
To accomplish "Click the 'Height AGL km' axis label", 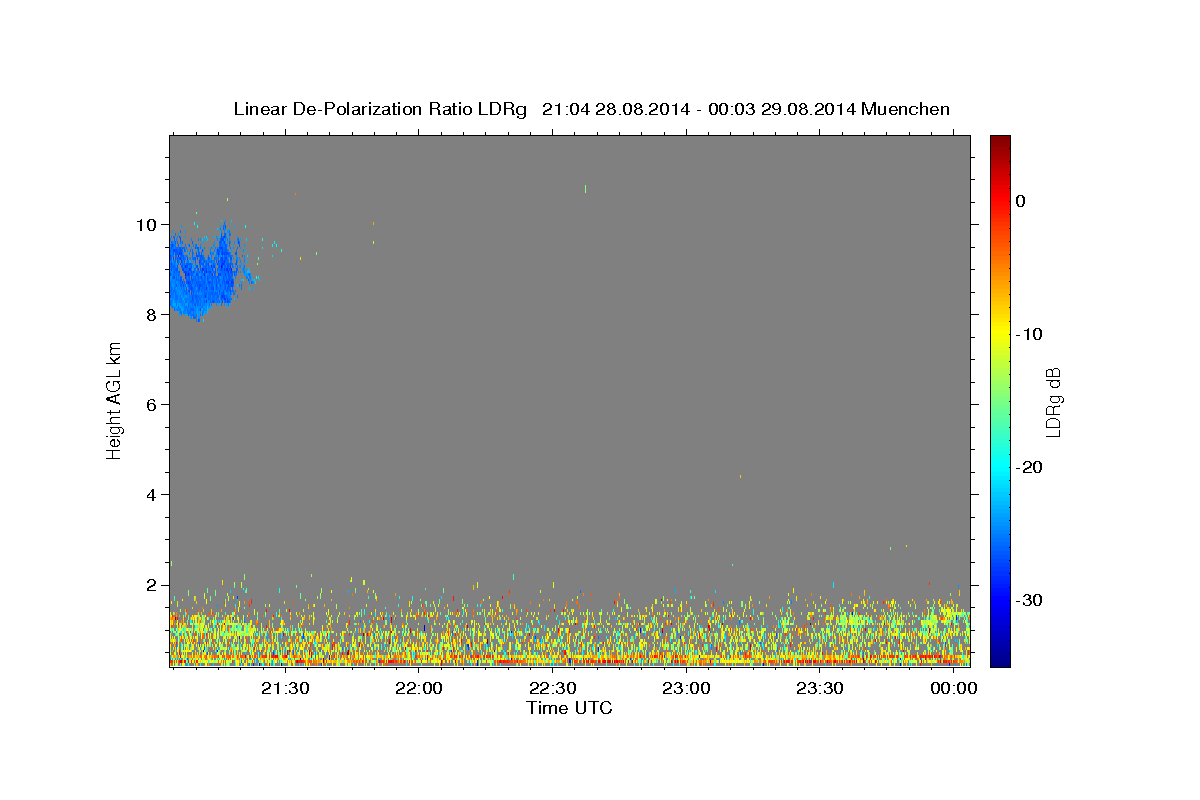I will click(114, 400).
